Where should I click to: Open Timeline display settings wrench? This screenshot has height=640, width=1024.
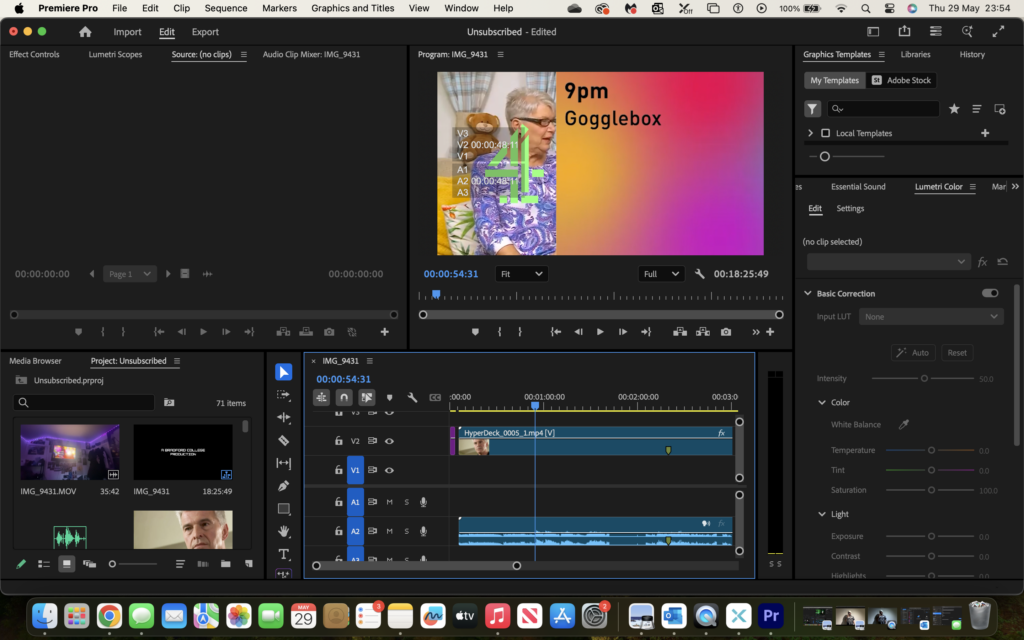[x=412, y=397]
